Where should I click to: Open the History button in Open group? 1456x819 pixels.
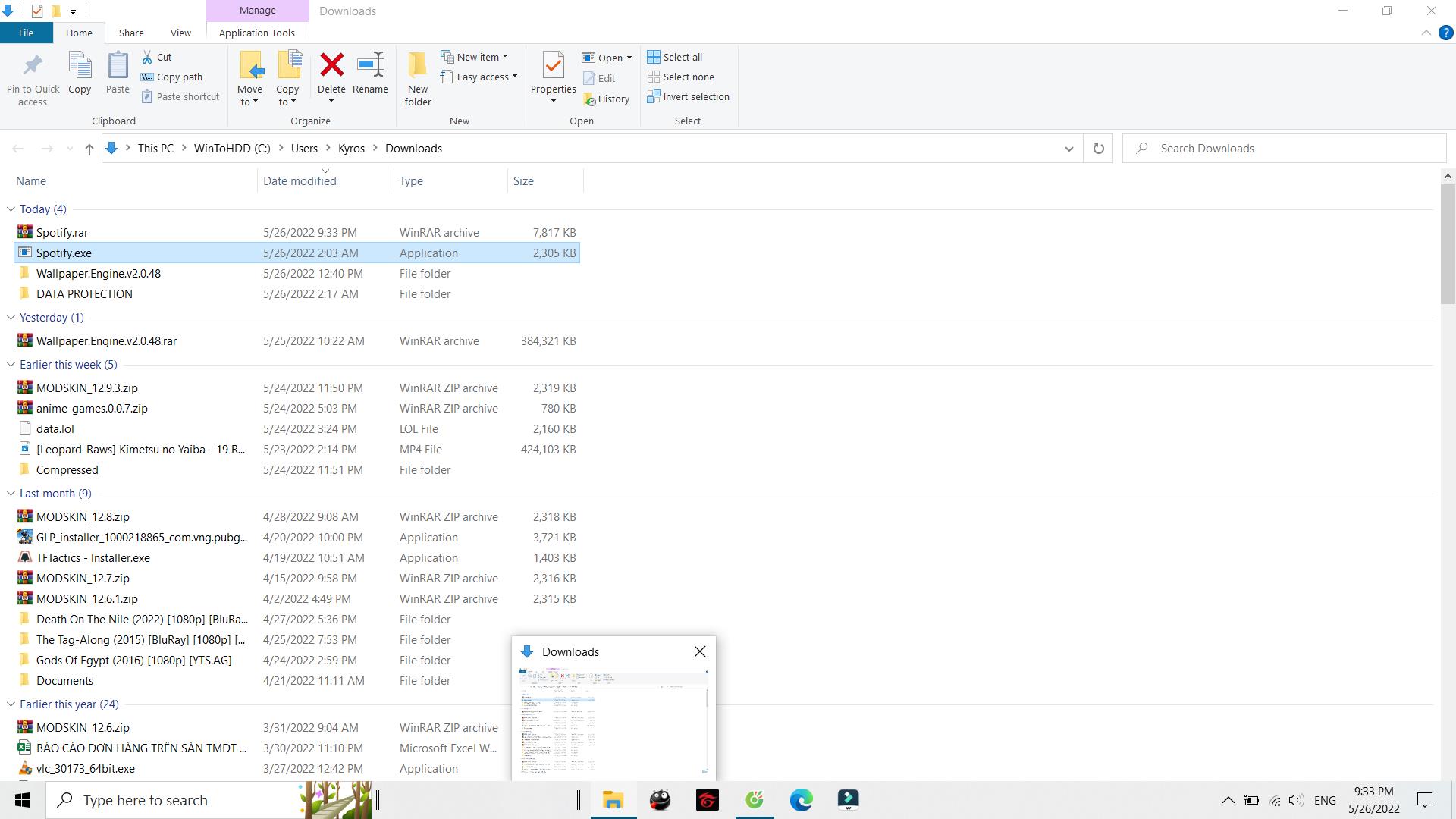pyautogui.click(x=606, y=99)
